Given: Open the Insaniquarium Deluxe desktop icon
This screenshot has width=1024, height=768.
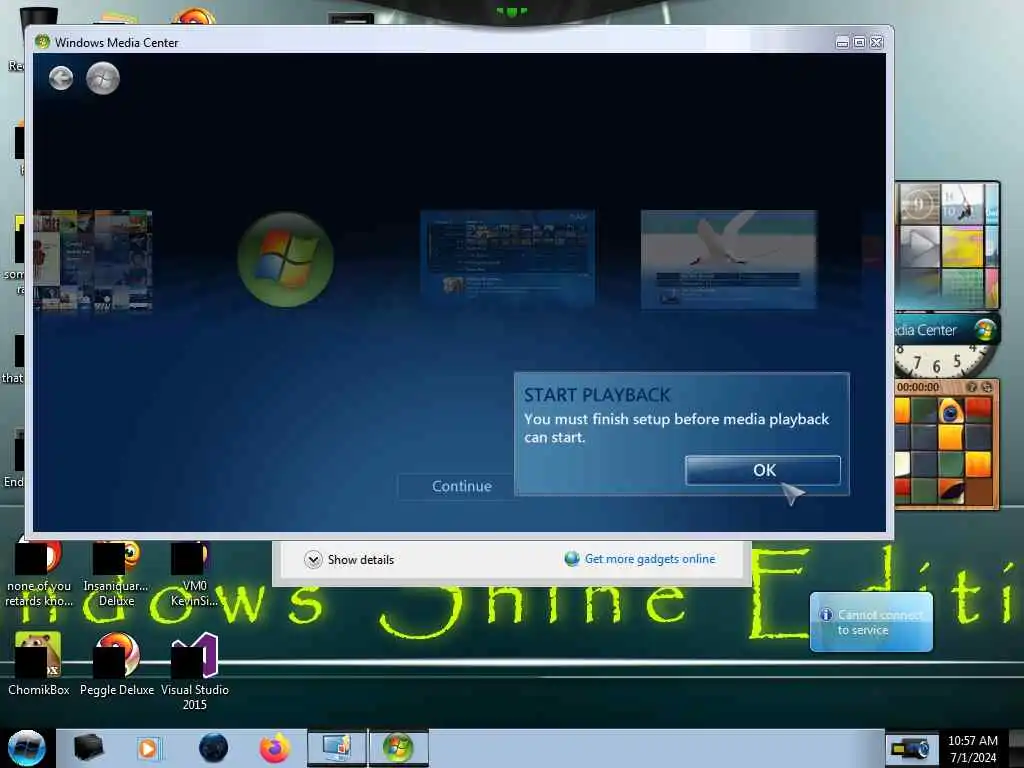Looking at the screenshot, I should click(x=116, y=575).
